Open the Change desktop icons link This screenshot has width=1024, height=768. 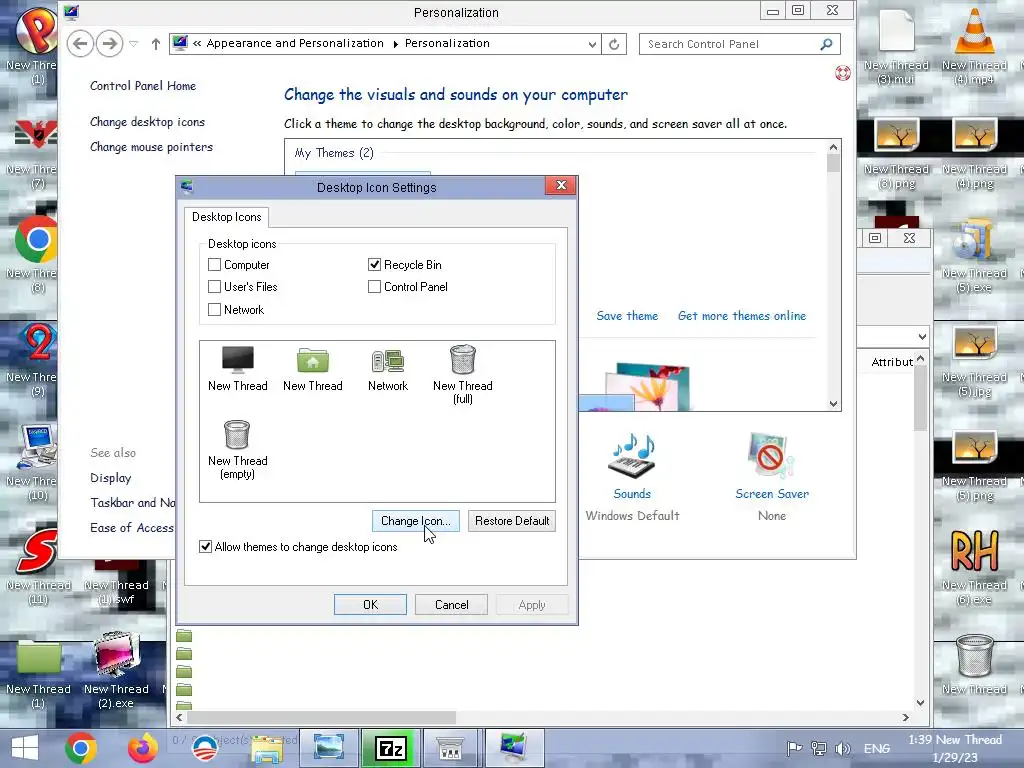(x=148, y=121)
